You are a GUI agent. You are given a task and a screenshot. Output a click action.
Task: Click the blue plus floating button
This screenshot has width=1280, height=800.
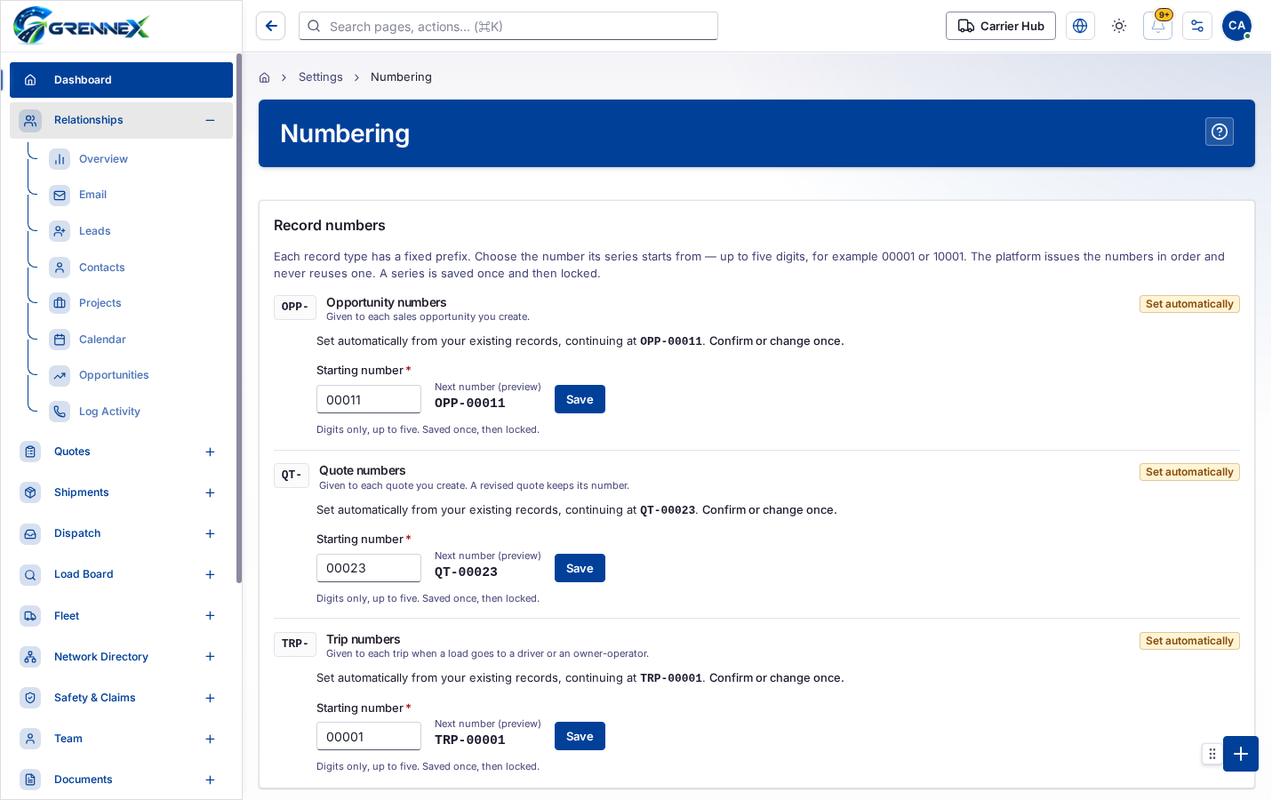pyautogui.click(x=1240, y=754)
